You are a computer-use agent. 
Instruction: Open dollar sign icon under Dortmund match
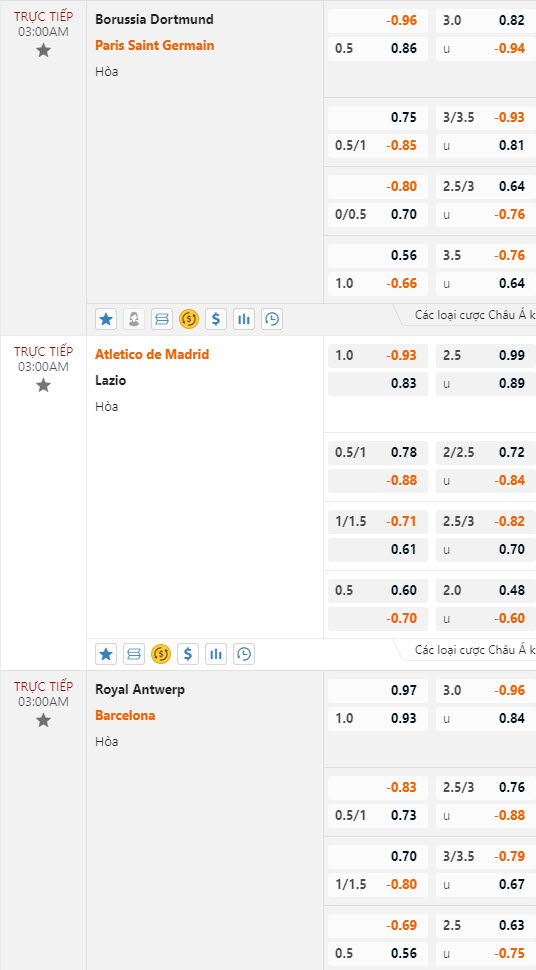pyautogui.click(x=216, y=319)
